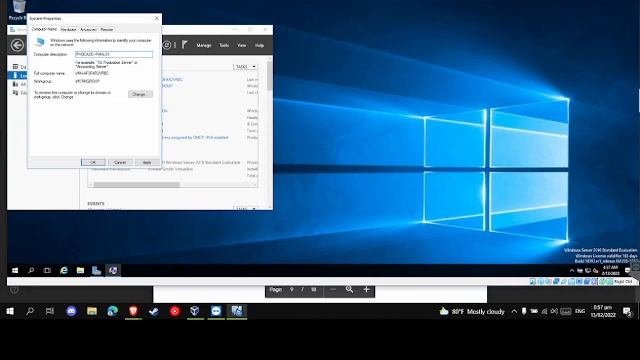
Task: Click the Server Manager refresh icon
Action: tap(167, 45)
